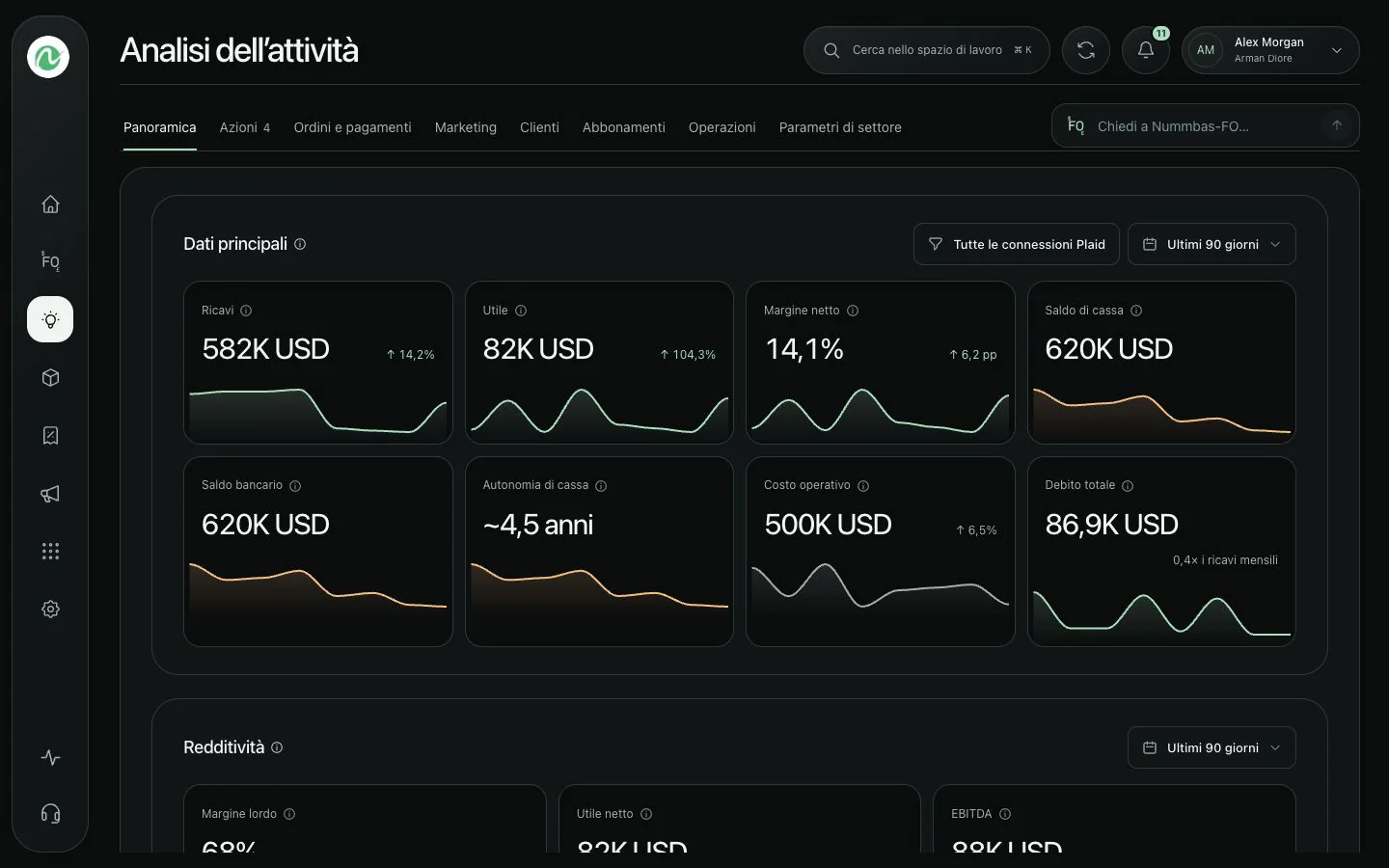1389x868 pixels.
Task: Click the refresh sync button
Action: tap(1086, 50)
